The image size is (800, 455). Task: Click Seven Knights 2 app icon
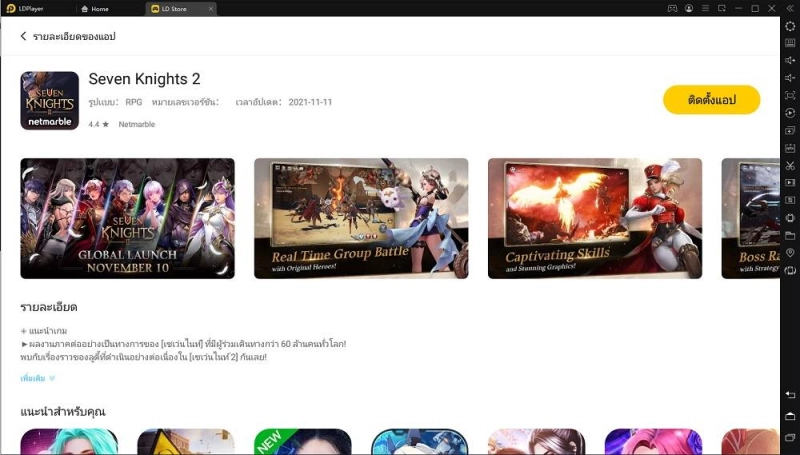(49, 100)
